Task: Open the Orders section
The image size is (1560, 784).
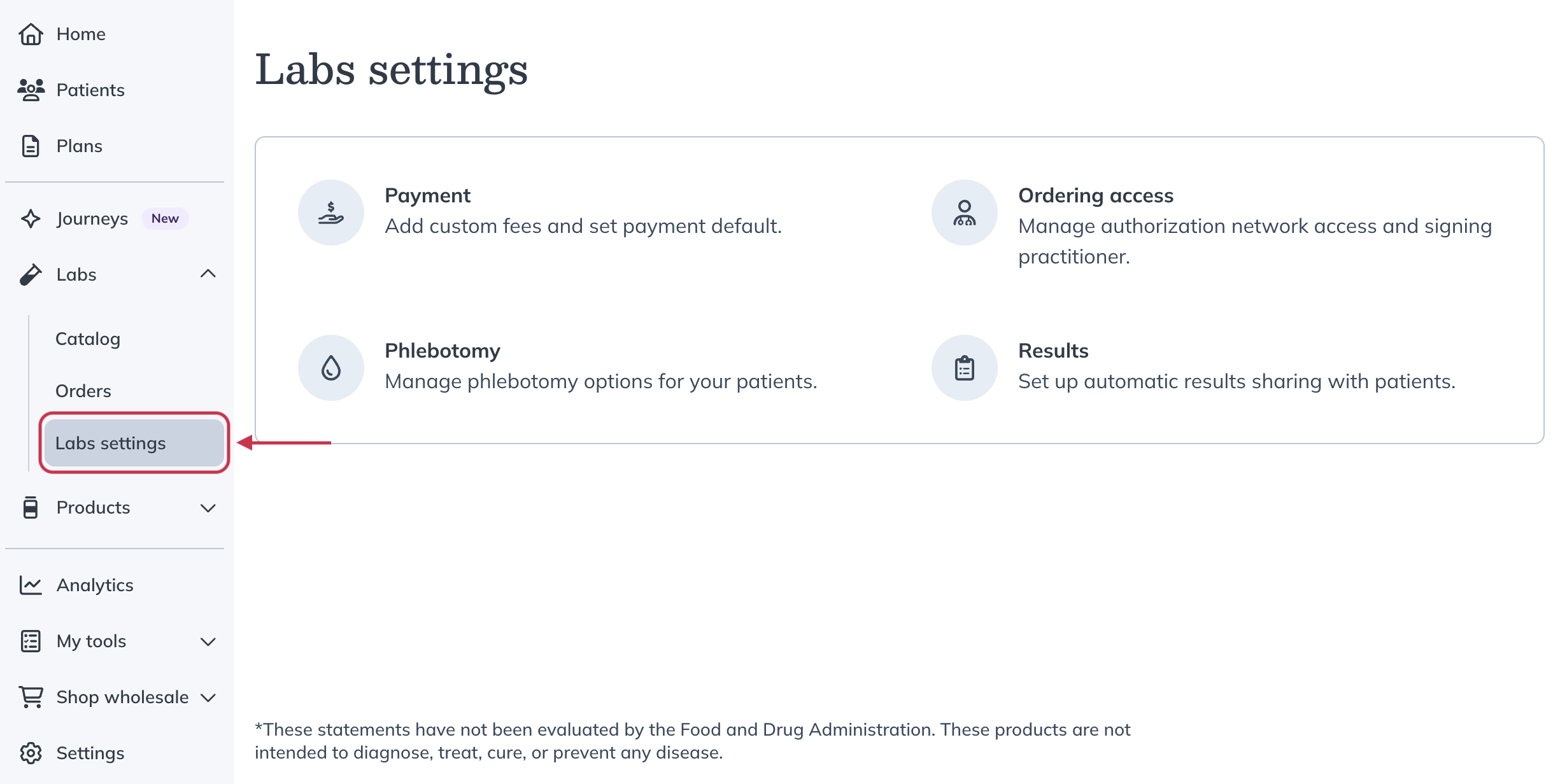Action: point(83,391)
